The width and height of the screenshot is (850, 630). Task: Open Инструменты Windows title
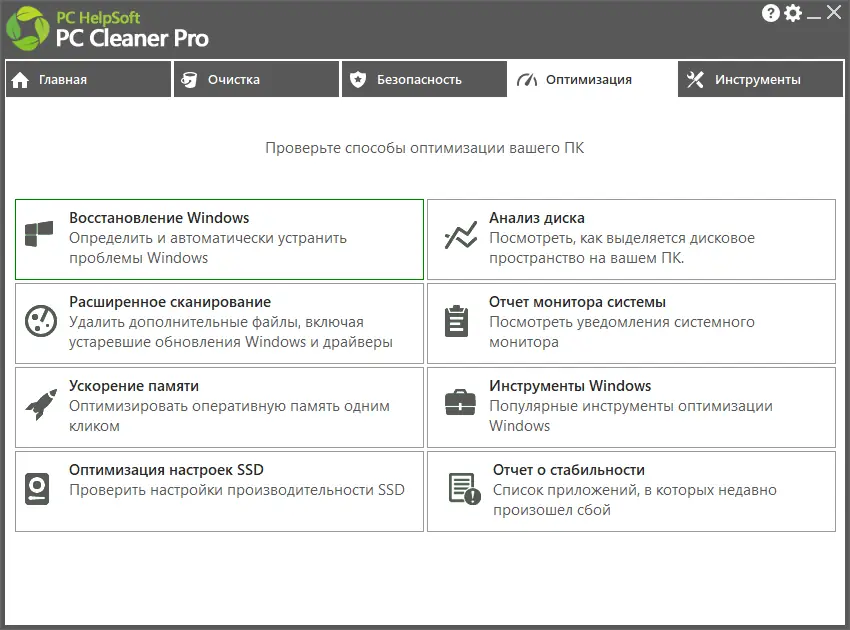point(570,386)
